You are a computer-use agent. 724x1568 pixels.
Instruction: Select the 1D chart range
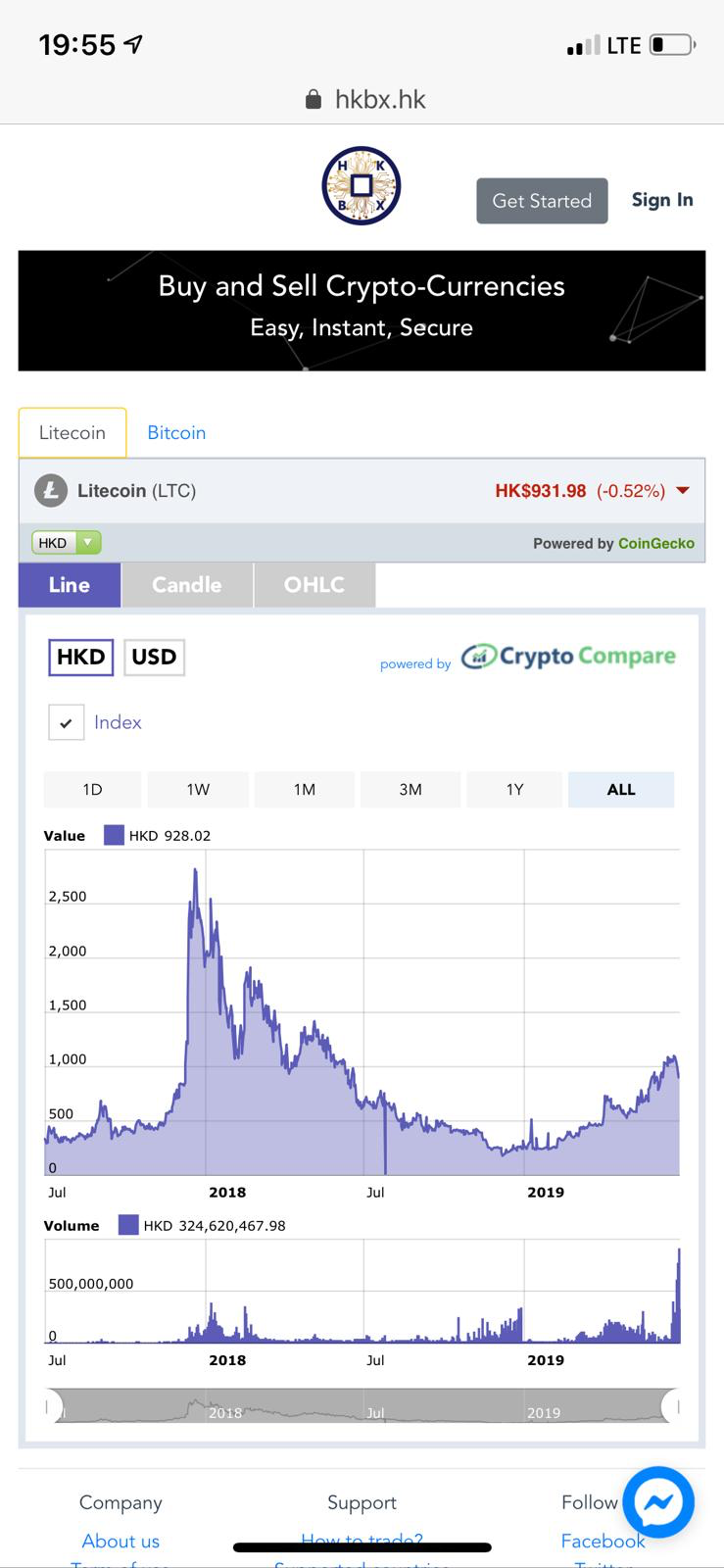click(92, 789)
